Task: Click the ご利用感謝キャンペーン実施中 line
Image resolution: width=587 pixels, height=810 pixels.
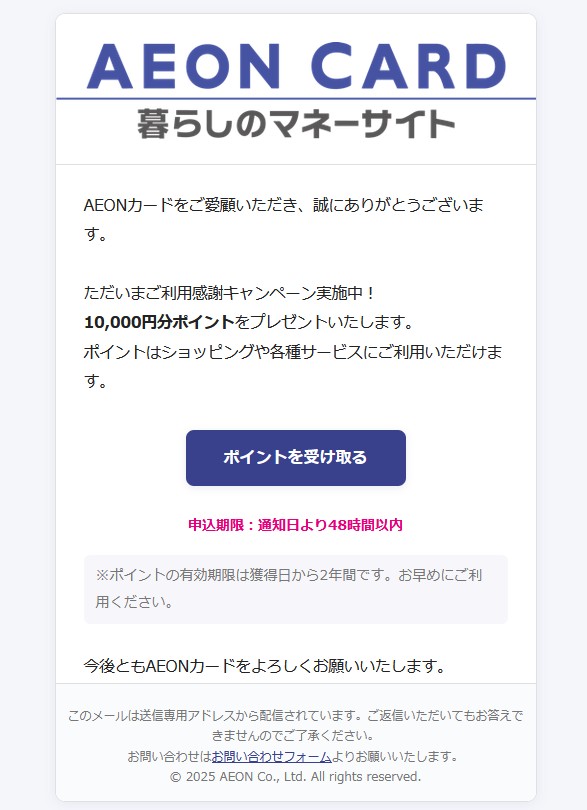Action: [229, 293]
